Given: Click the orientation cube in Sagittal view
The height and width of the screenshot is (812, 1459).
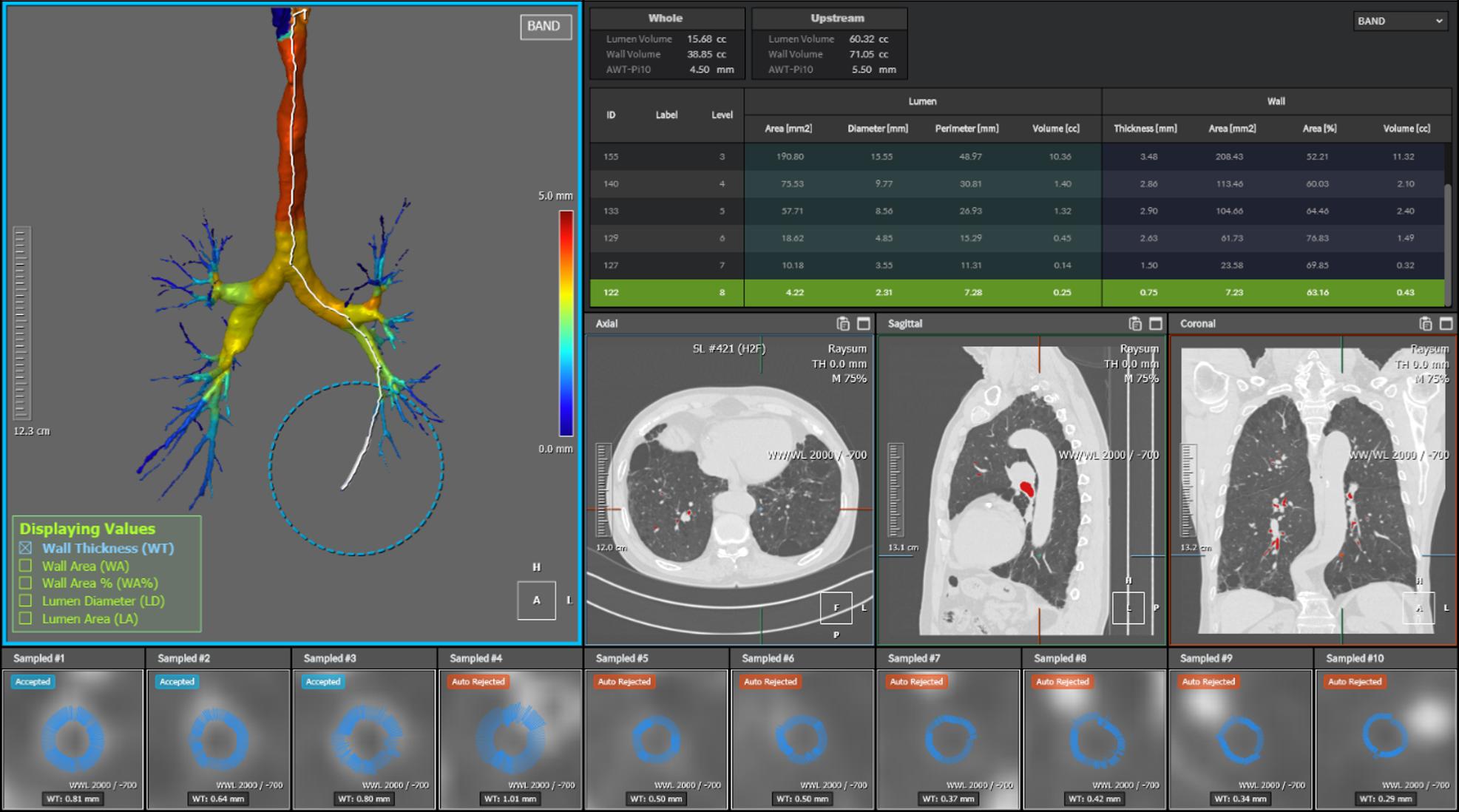Looking at the screenshot, I should pyautogui.click(x=1128, y=608).
